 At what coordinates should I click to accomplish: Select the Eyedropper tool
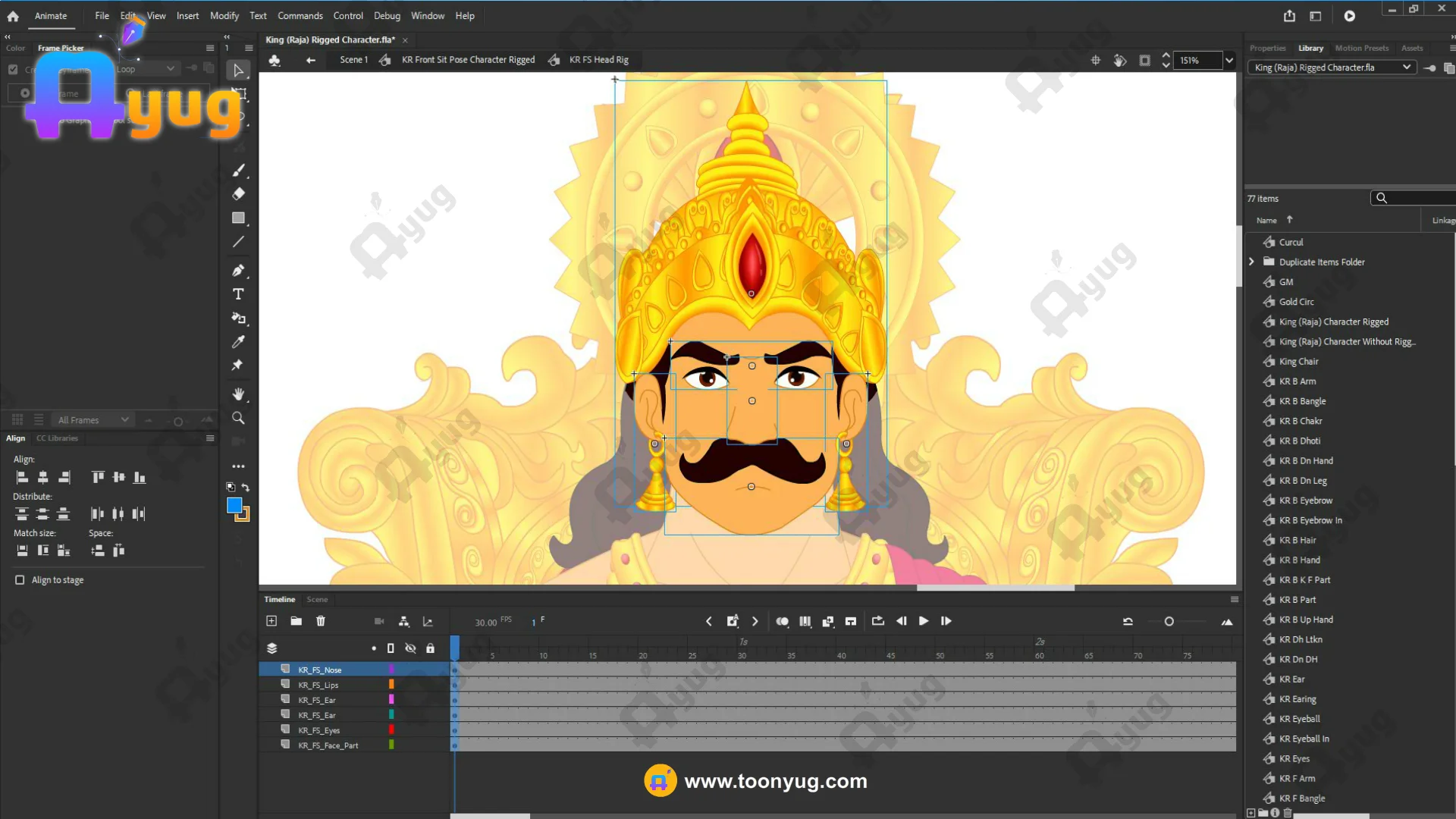(238, 342)
